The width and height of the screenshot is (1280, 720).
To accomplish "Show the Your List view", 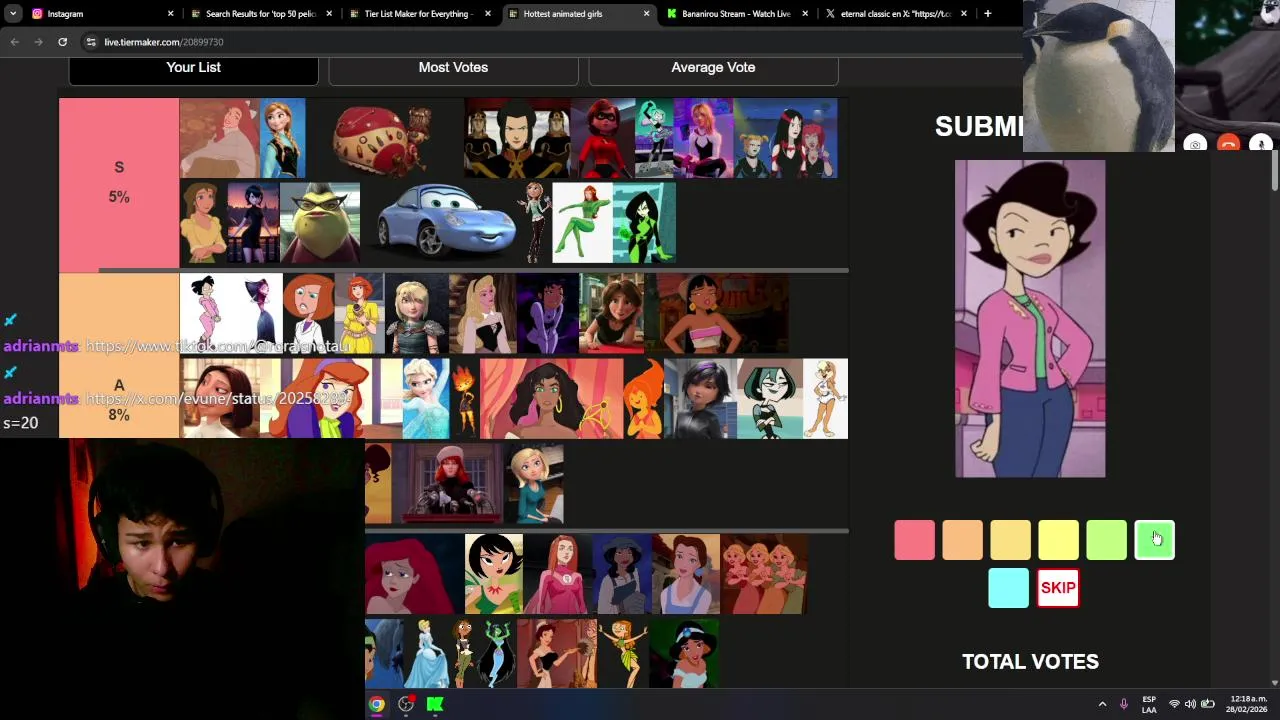I will (x=193, y=68).
